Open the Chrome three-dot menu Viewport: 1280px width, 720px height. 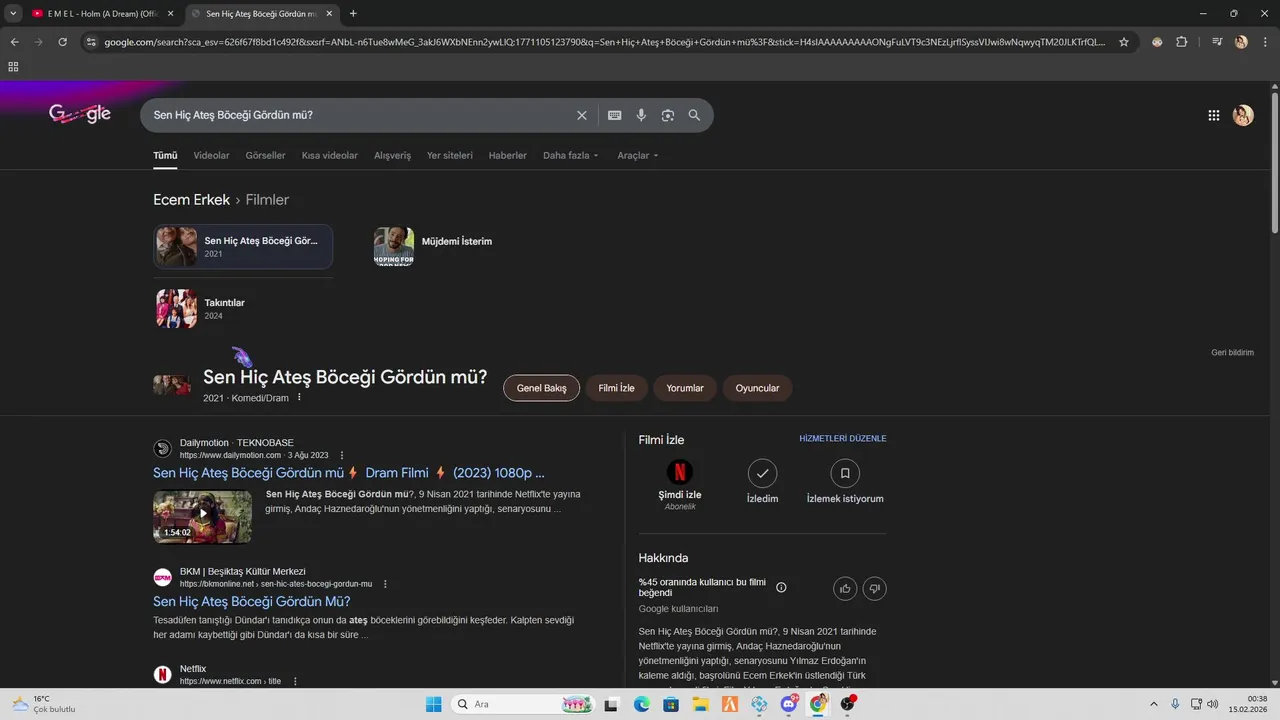pos(1265,42)
